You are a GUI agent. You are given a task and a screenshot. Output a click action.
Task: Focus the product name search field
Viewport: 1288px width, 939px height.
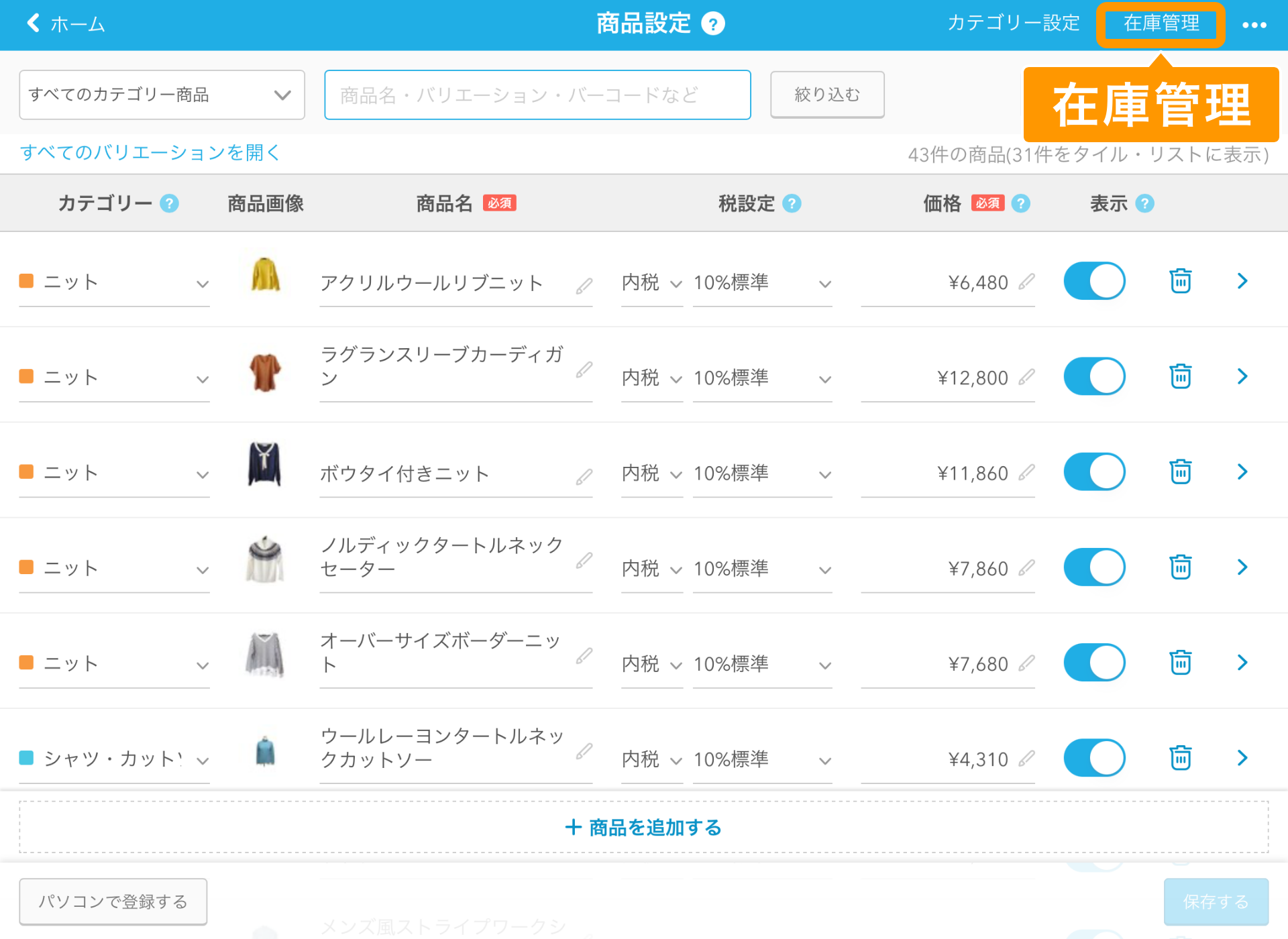(x=537, y=95)
